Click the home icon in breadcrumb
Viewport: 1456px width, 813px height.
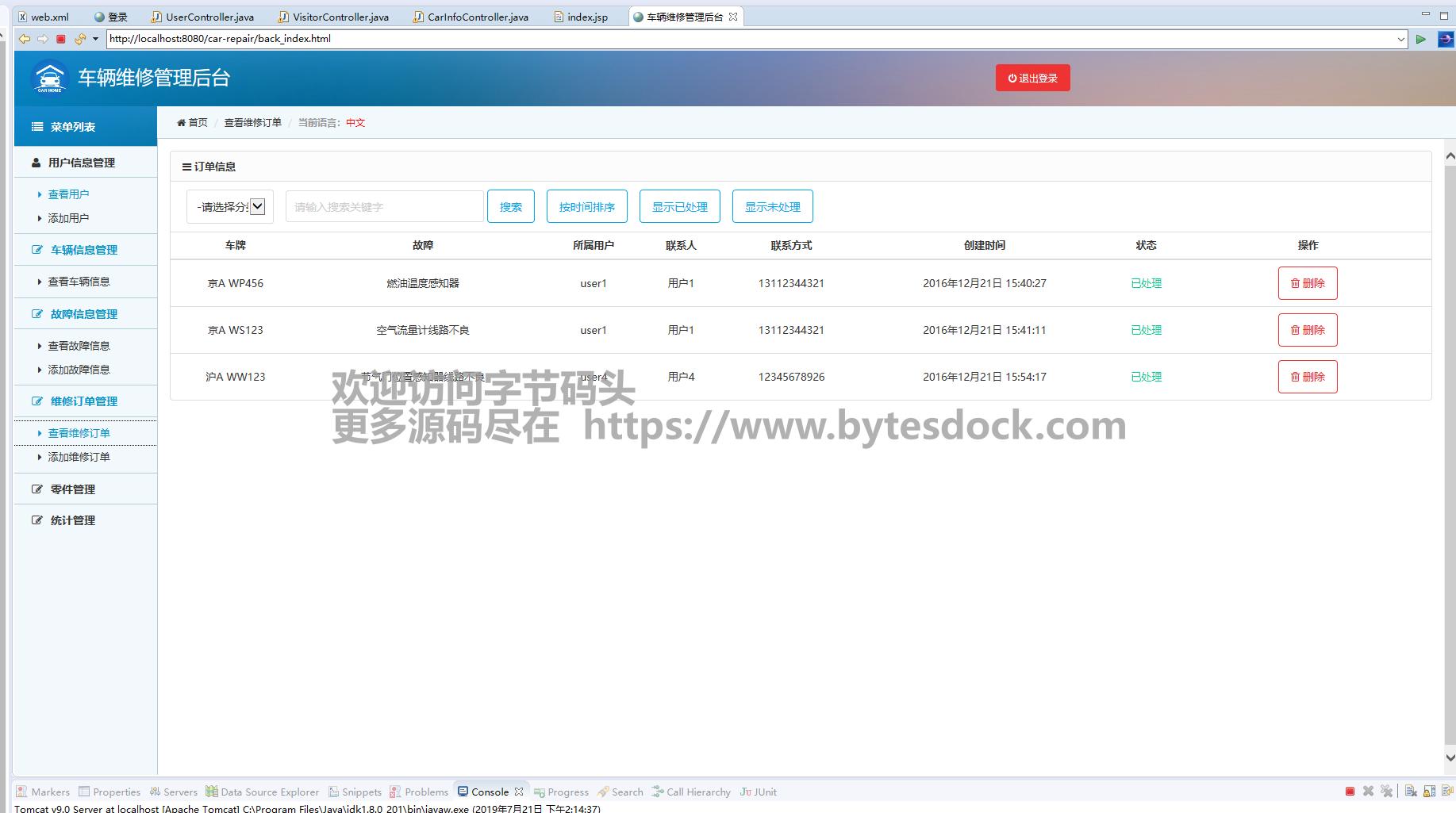181,123
